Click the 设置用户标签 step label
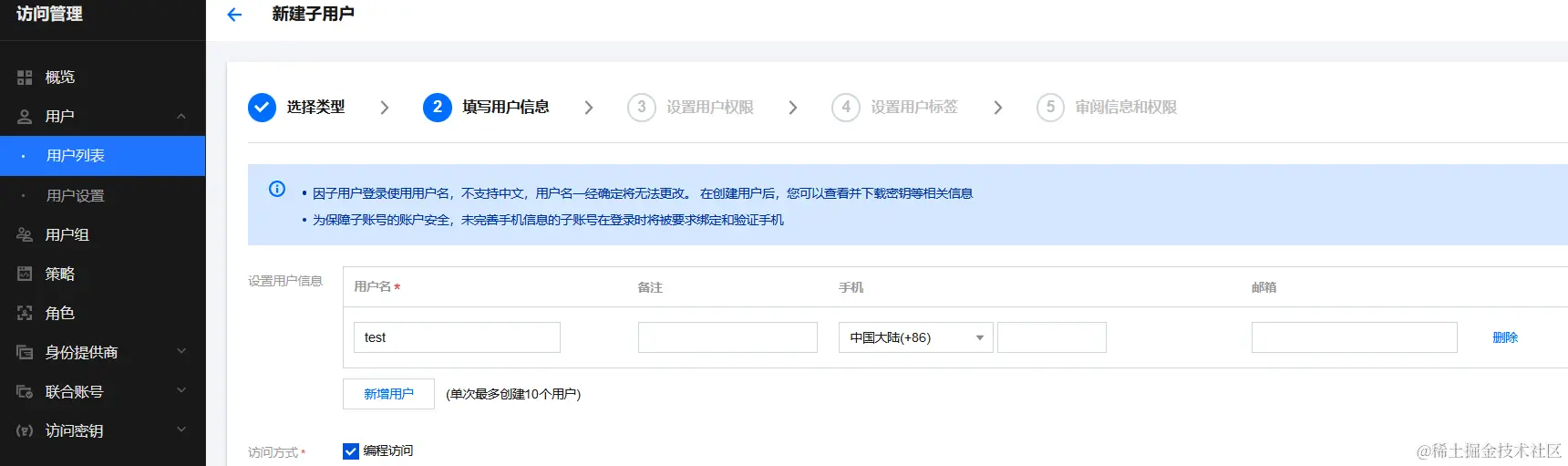This screenshot has width=1568, height=466. coord(914,107)
